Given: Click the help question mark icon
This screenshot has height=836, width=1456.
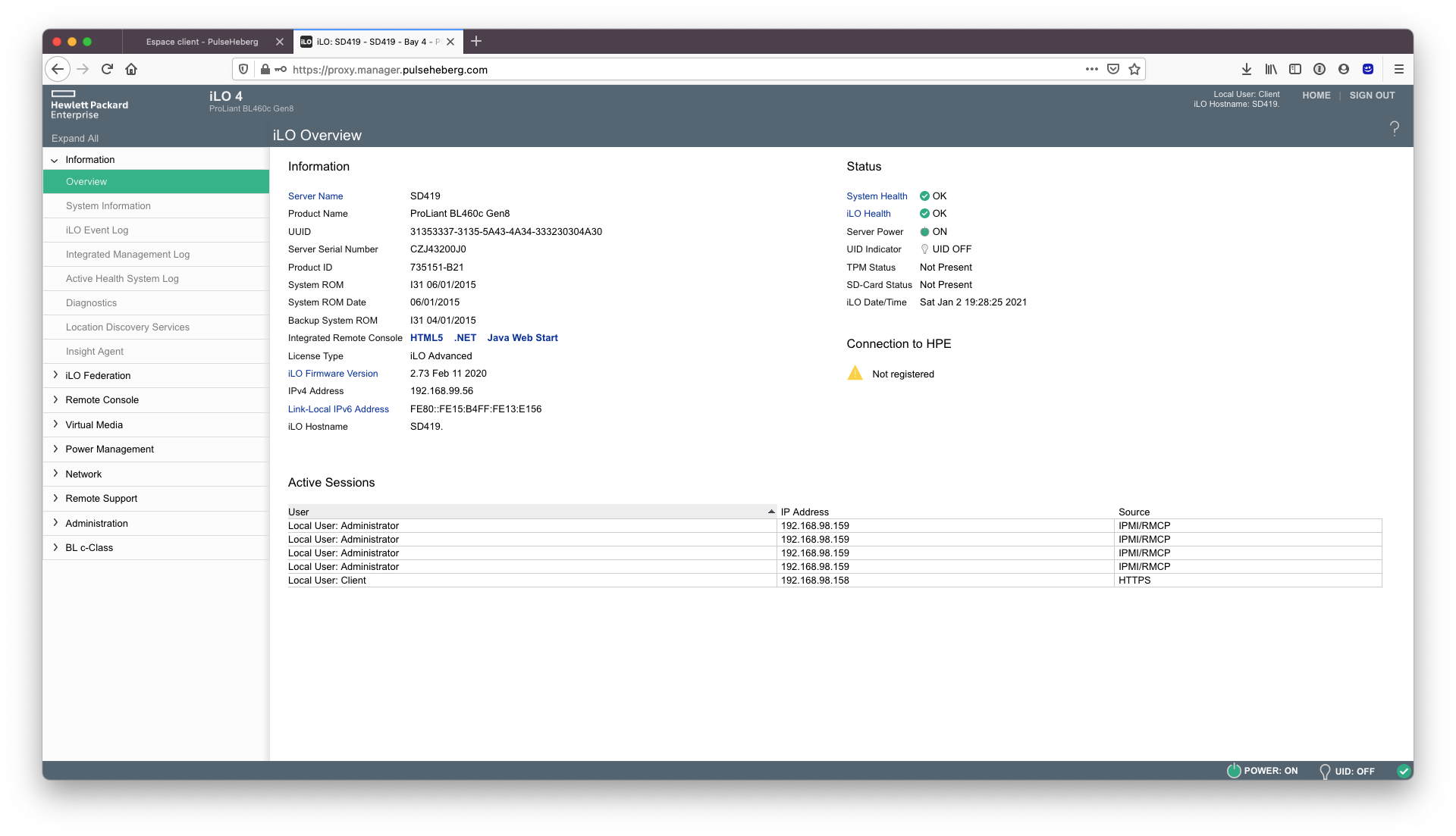Looking at the screenshot, I should click(1394, 128).
